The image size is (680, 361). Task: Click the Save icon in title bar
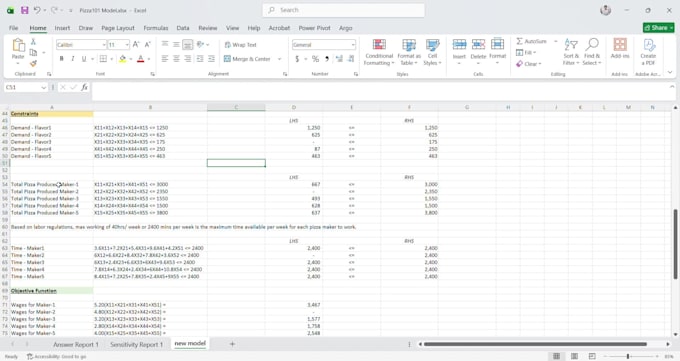pyautogui.click(x=25, y=10)
